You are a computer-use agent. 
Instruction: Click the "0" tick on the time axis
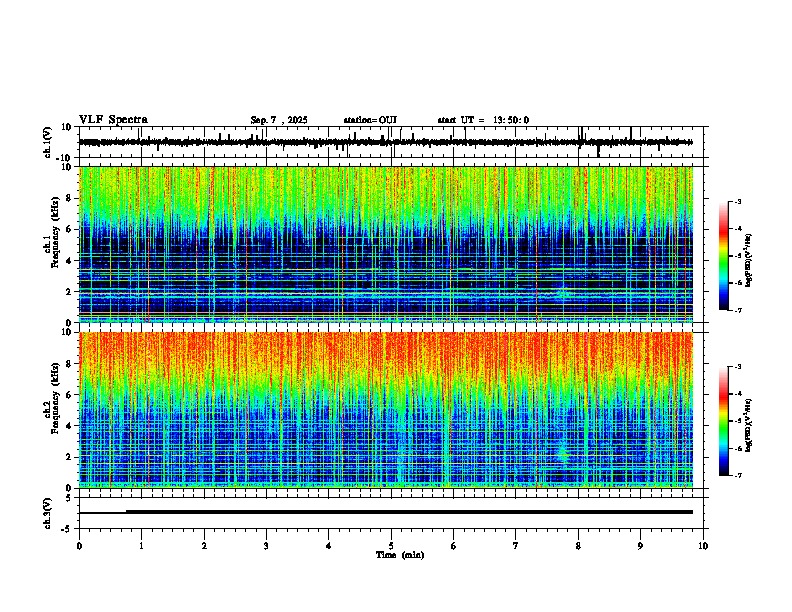click(79, 546)
